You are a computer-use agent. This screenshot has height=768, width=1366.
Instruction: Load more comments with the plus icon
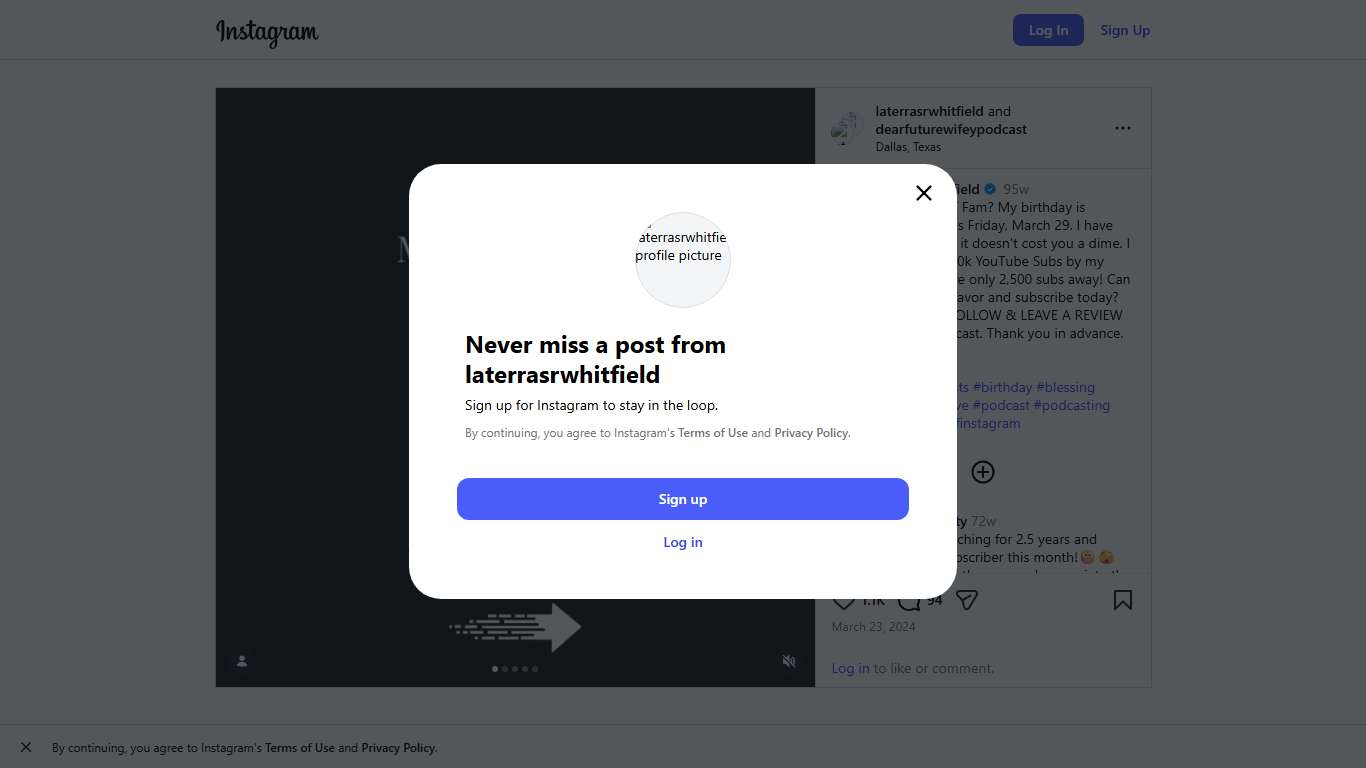pyautogui.click(x=983, y=472)
